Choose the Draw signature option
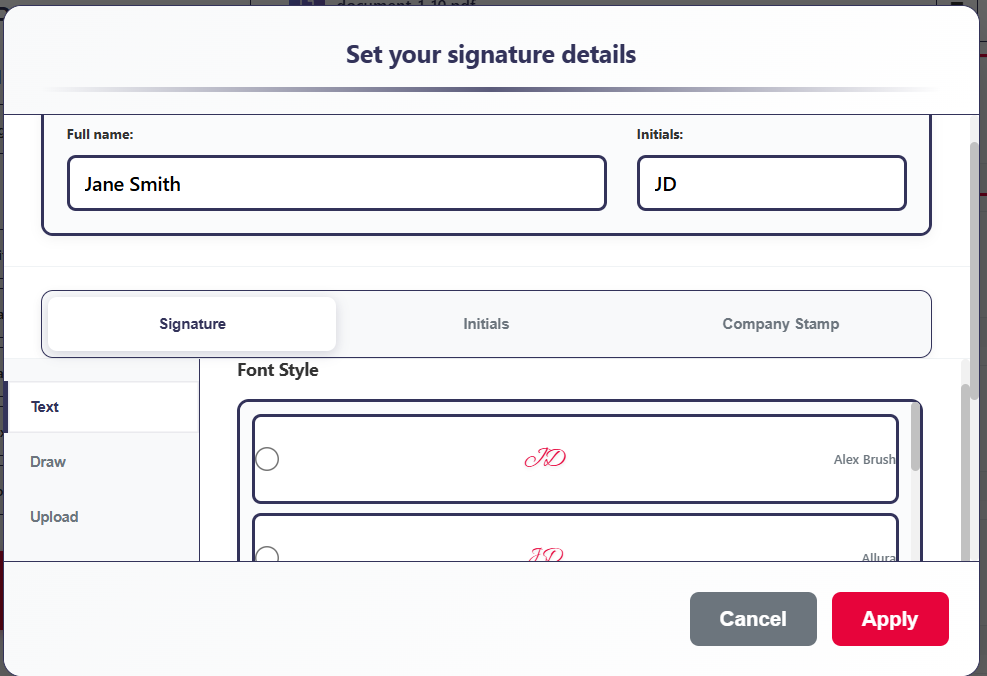Screen dimensions: 987x676 48,462
